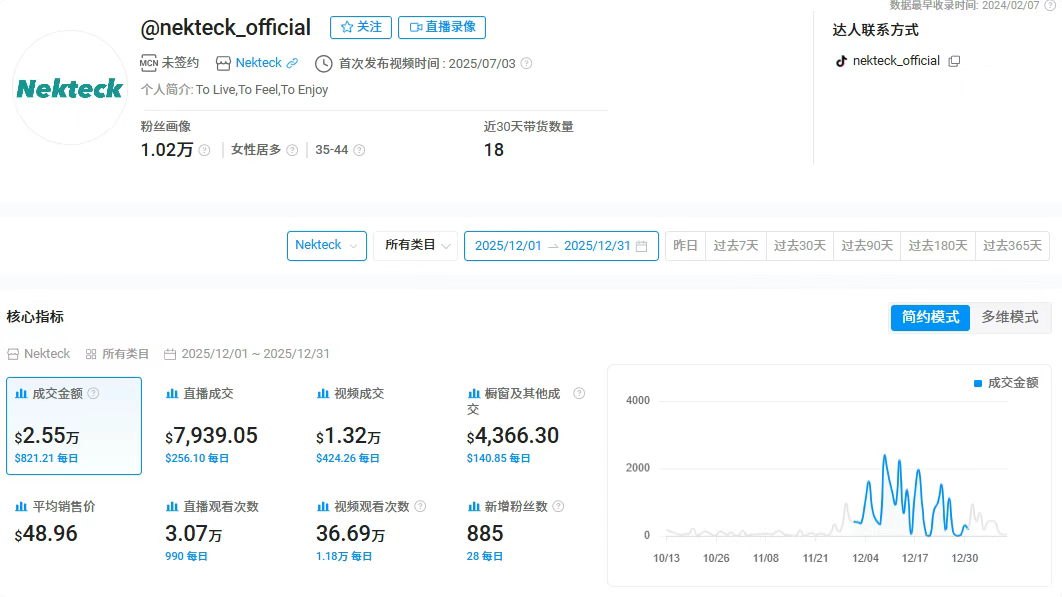Open calendar icon in date range picker
The width and height of the screenshot is (1062, 597).
click(642, 246)
